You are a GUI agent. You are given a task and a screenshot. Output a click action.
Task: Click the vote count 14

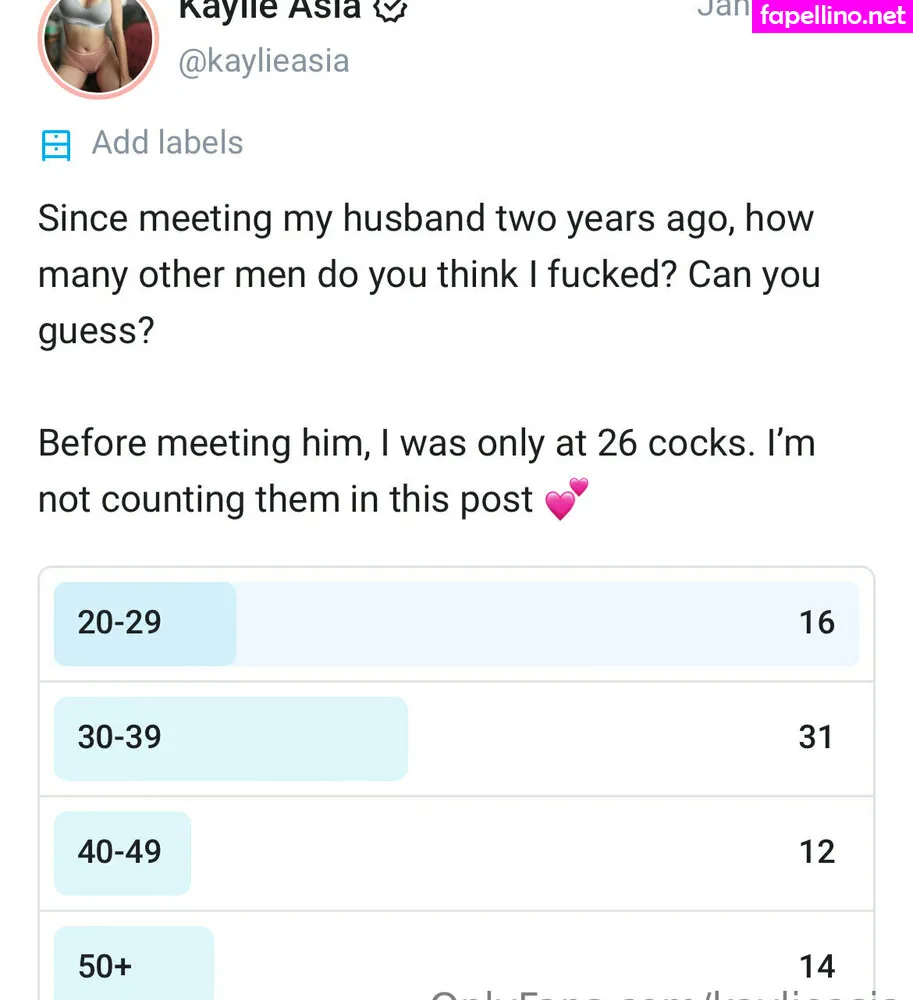click(817, 967)
